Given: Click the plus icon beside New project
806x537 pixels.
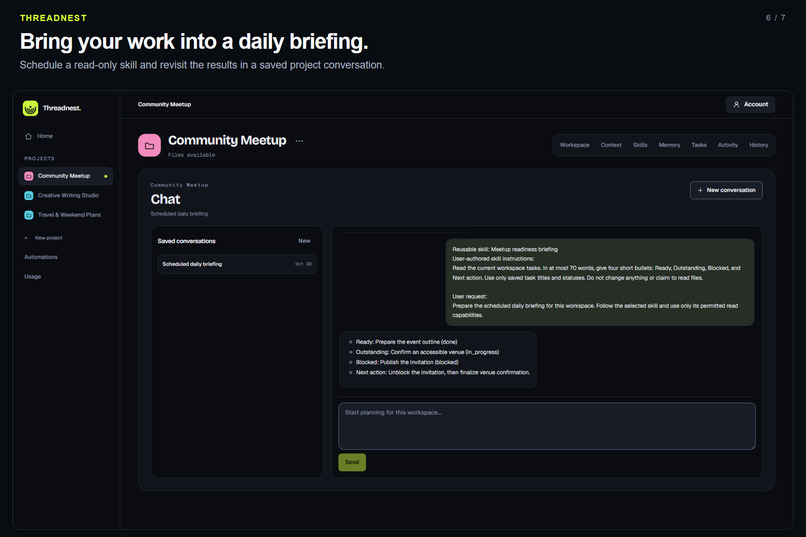Looking at the screenshot, I should (26, 238).
